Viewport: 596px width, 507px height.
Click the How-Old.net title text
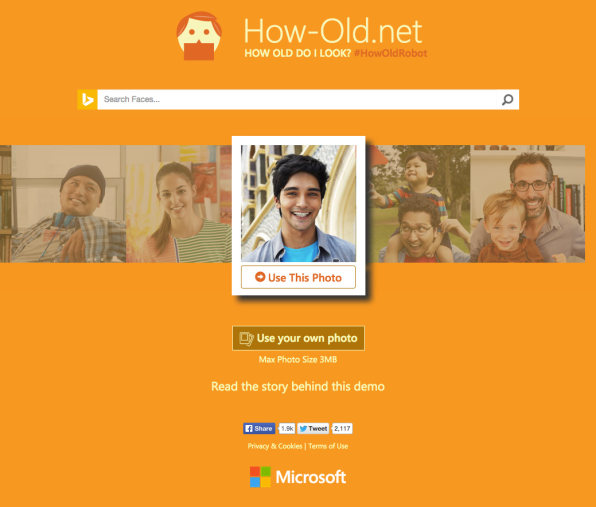[x=333, y=31]
